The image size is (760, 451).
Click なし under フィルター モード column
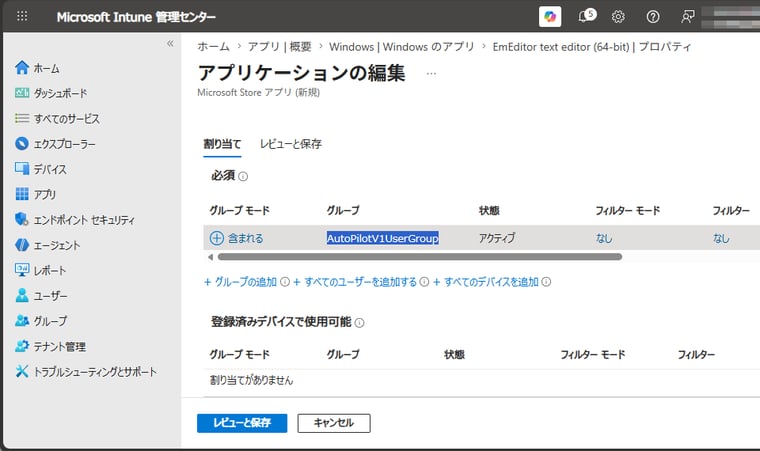(x=604, y=238)
